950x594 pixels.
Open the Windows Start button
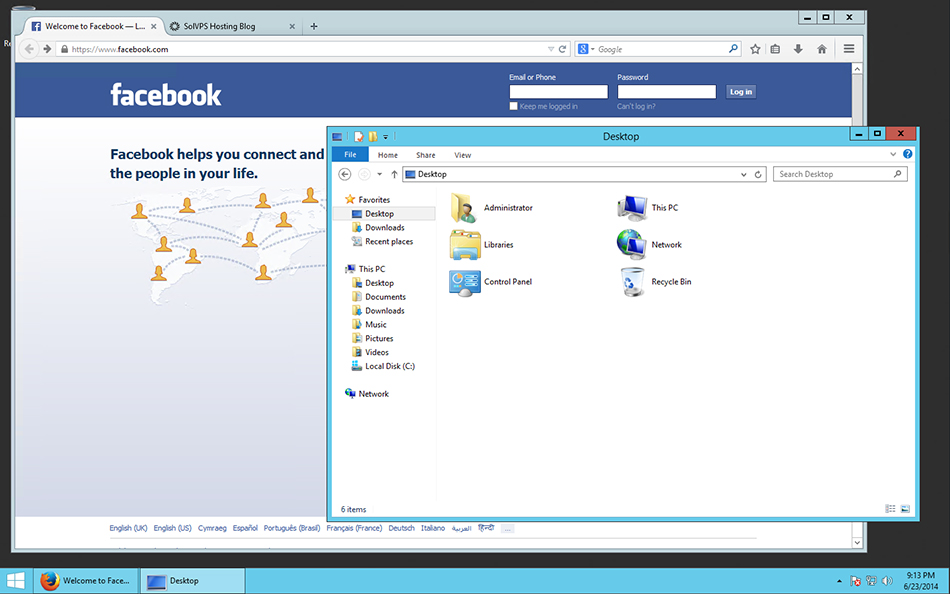coord(15,581)
